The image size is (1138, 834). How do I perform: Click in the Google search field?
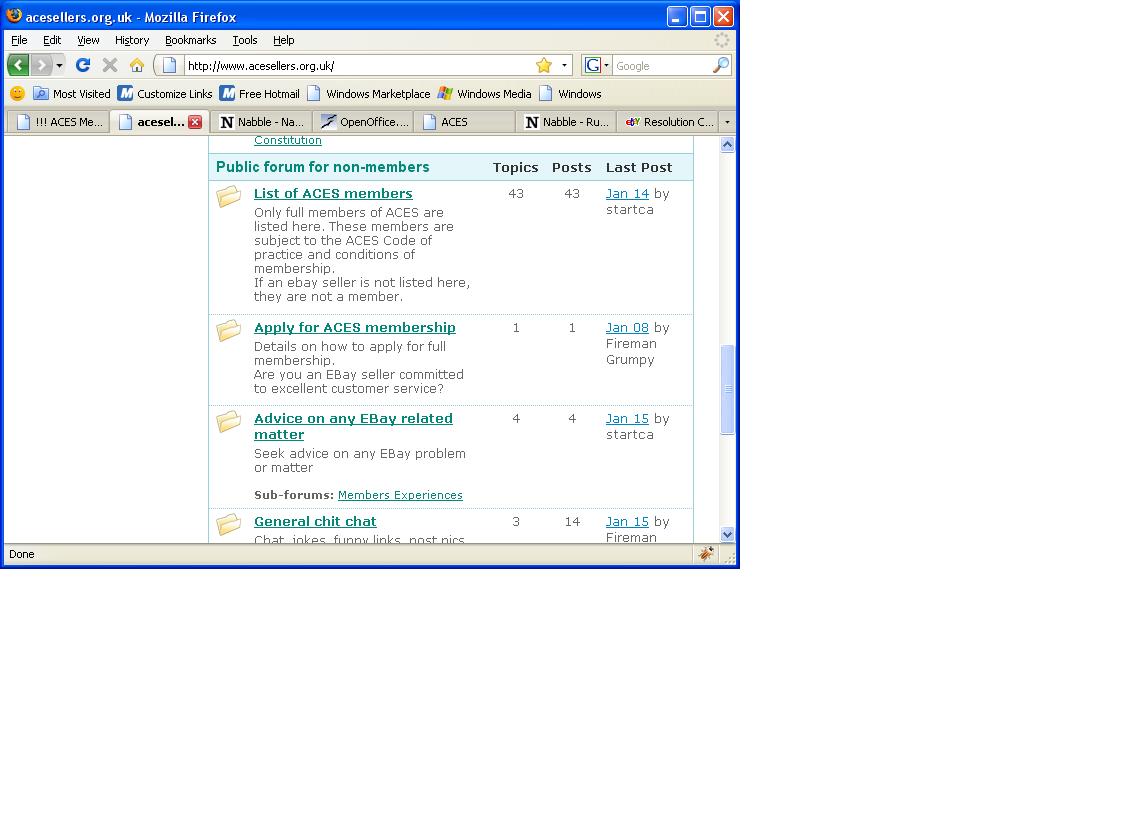click(x=660, y=65)
